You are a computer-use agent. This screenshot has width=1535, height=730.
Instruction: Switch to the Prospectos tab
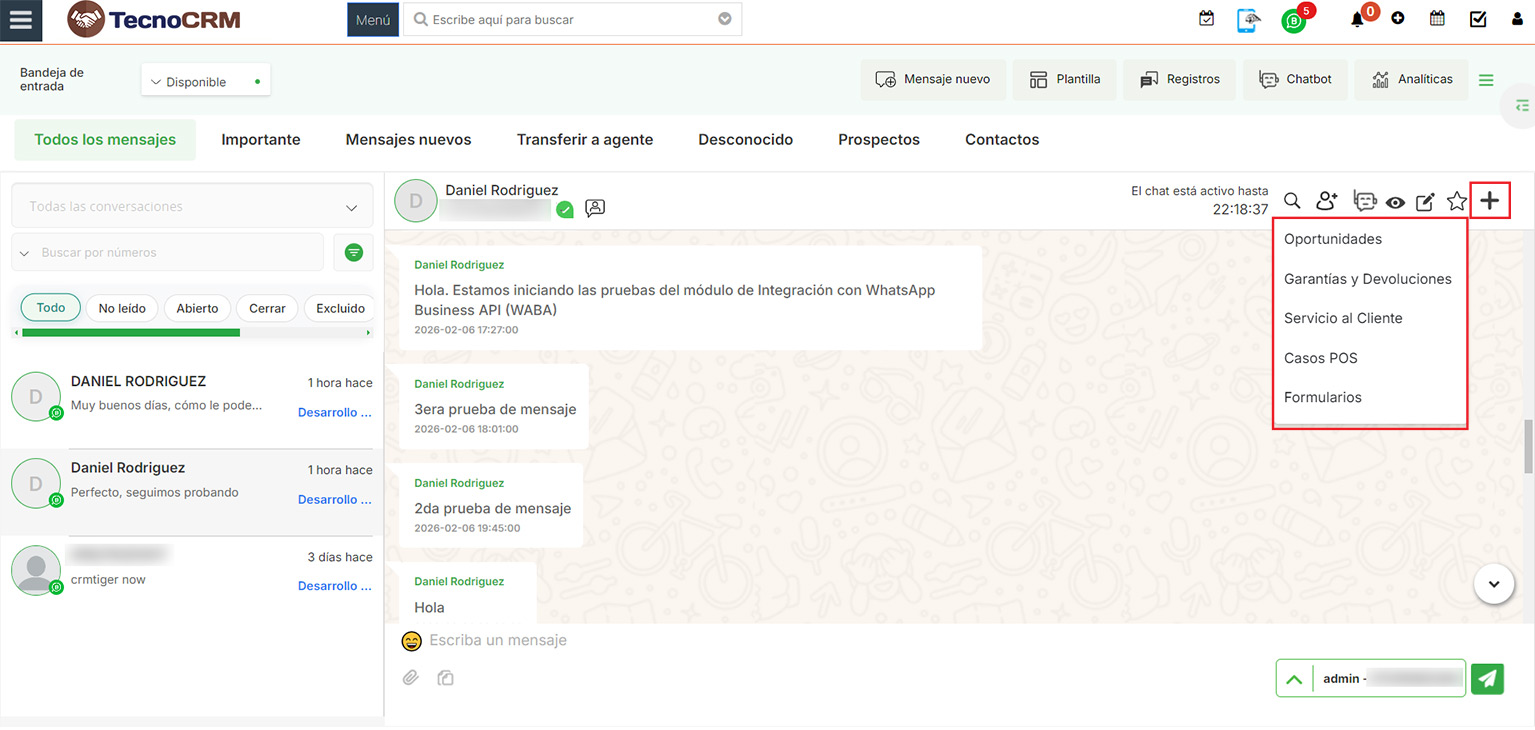coord(878,140)
